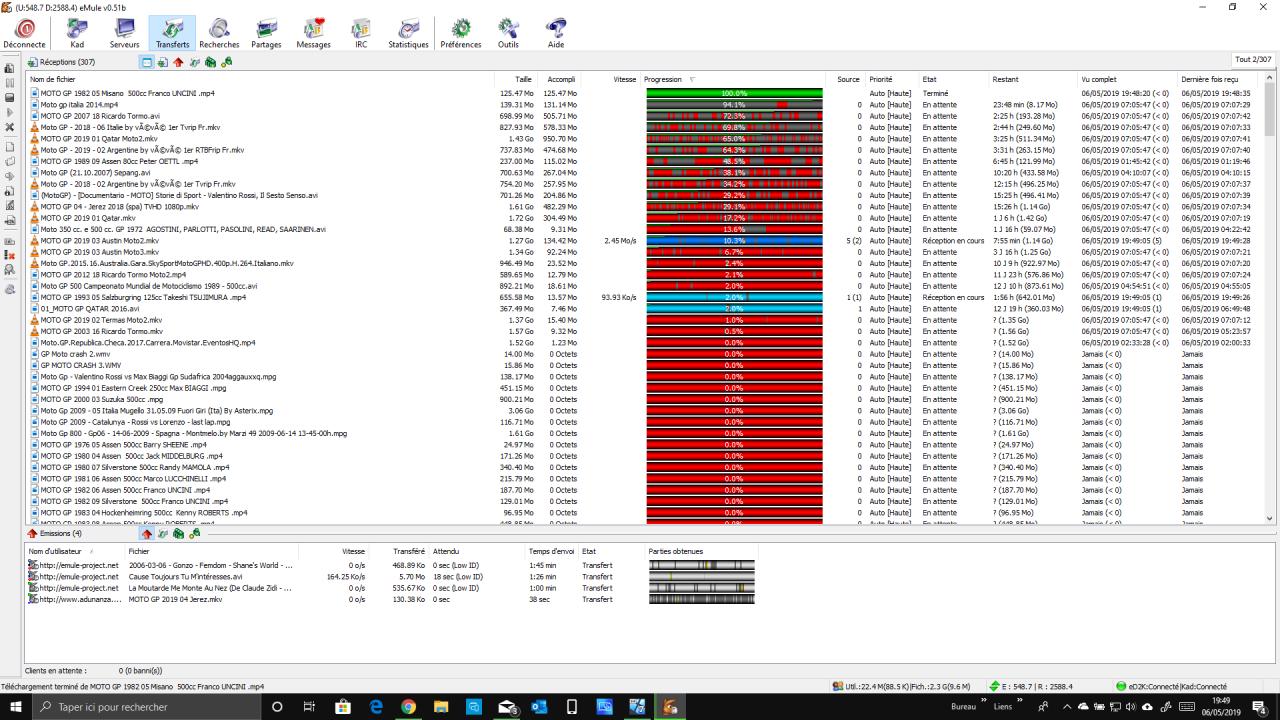Open the Serveurs window
The image size is (1280, 720).
point(125,33)
